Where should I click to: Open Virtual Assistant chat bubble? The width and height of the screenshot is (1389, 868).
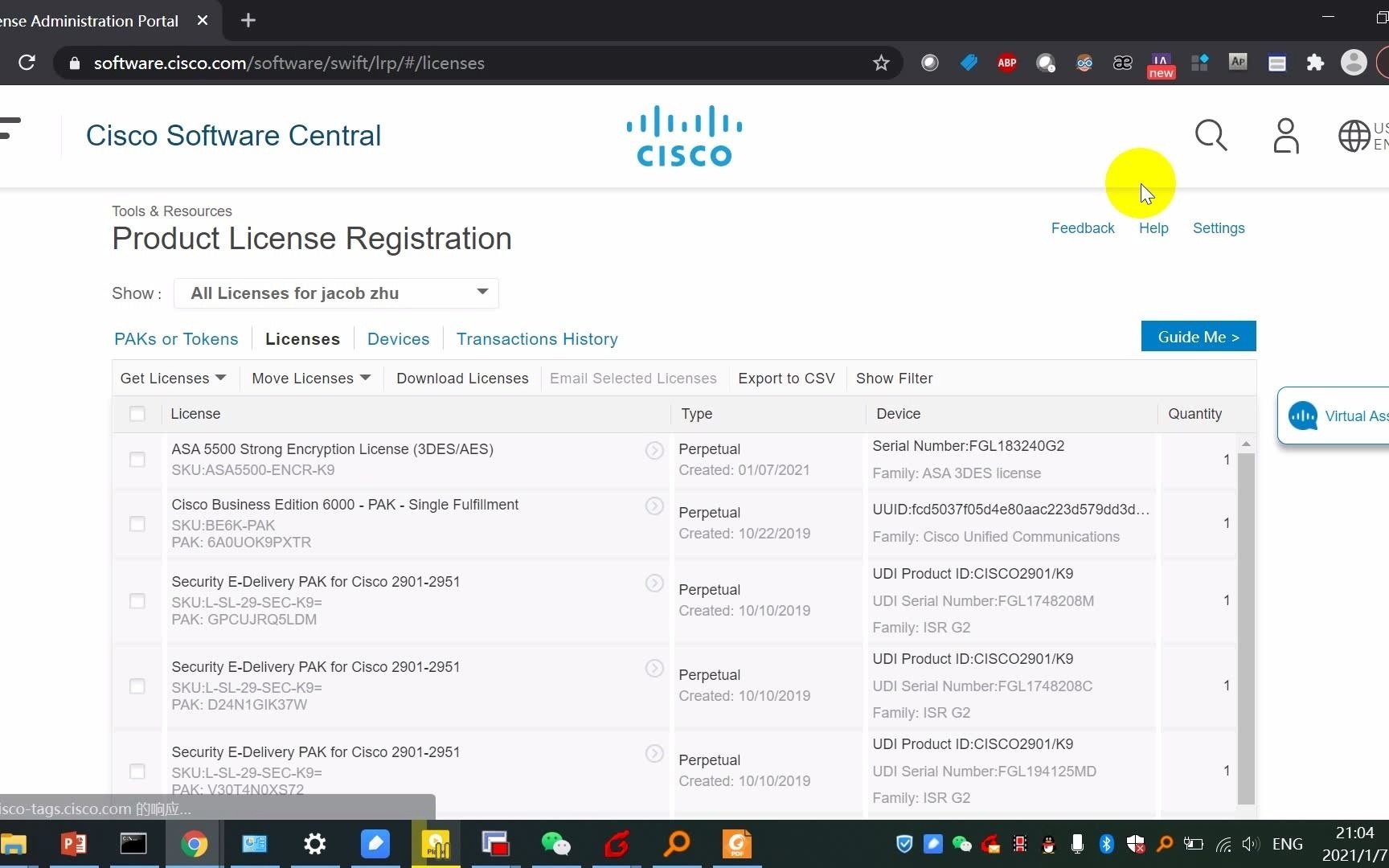click(x=1303, y=416)
